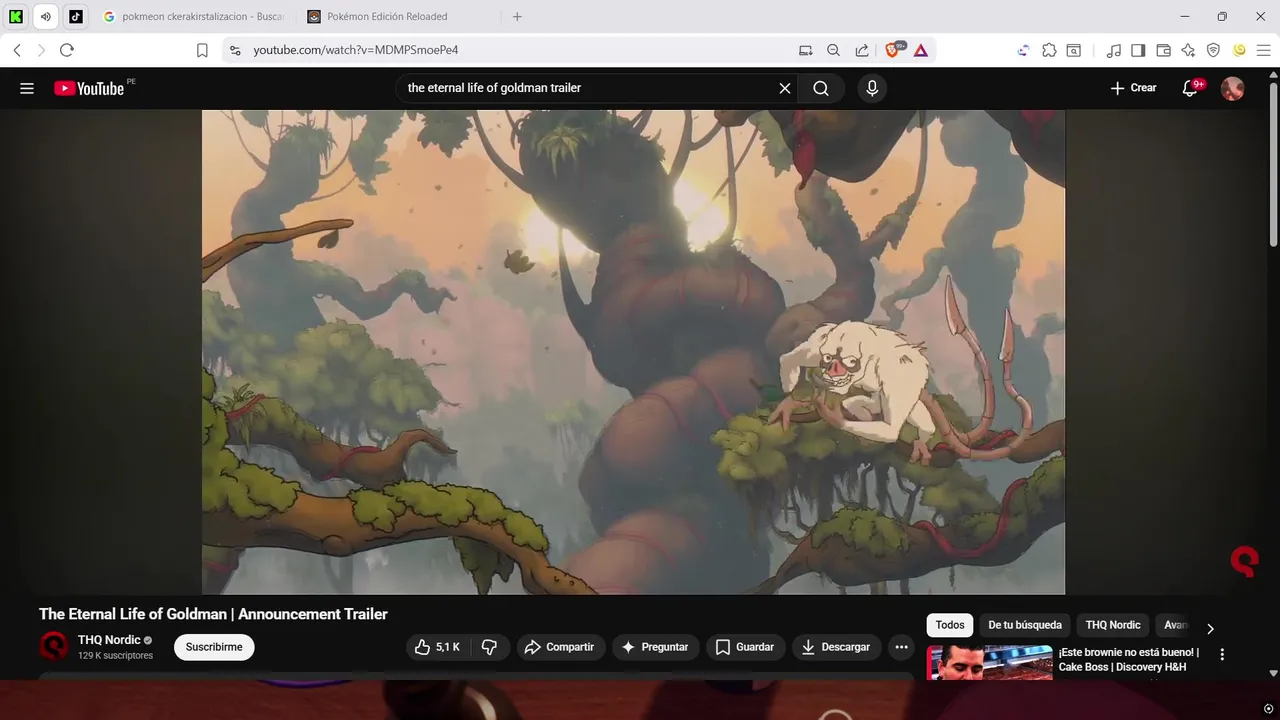Open Brave VPN shield icon
Image resolution: width=1280 pixels, height=720 pixels.
[x=1213, y=50]
